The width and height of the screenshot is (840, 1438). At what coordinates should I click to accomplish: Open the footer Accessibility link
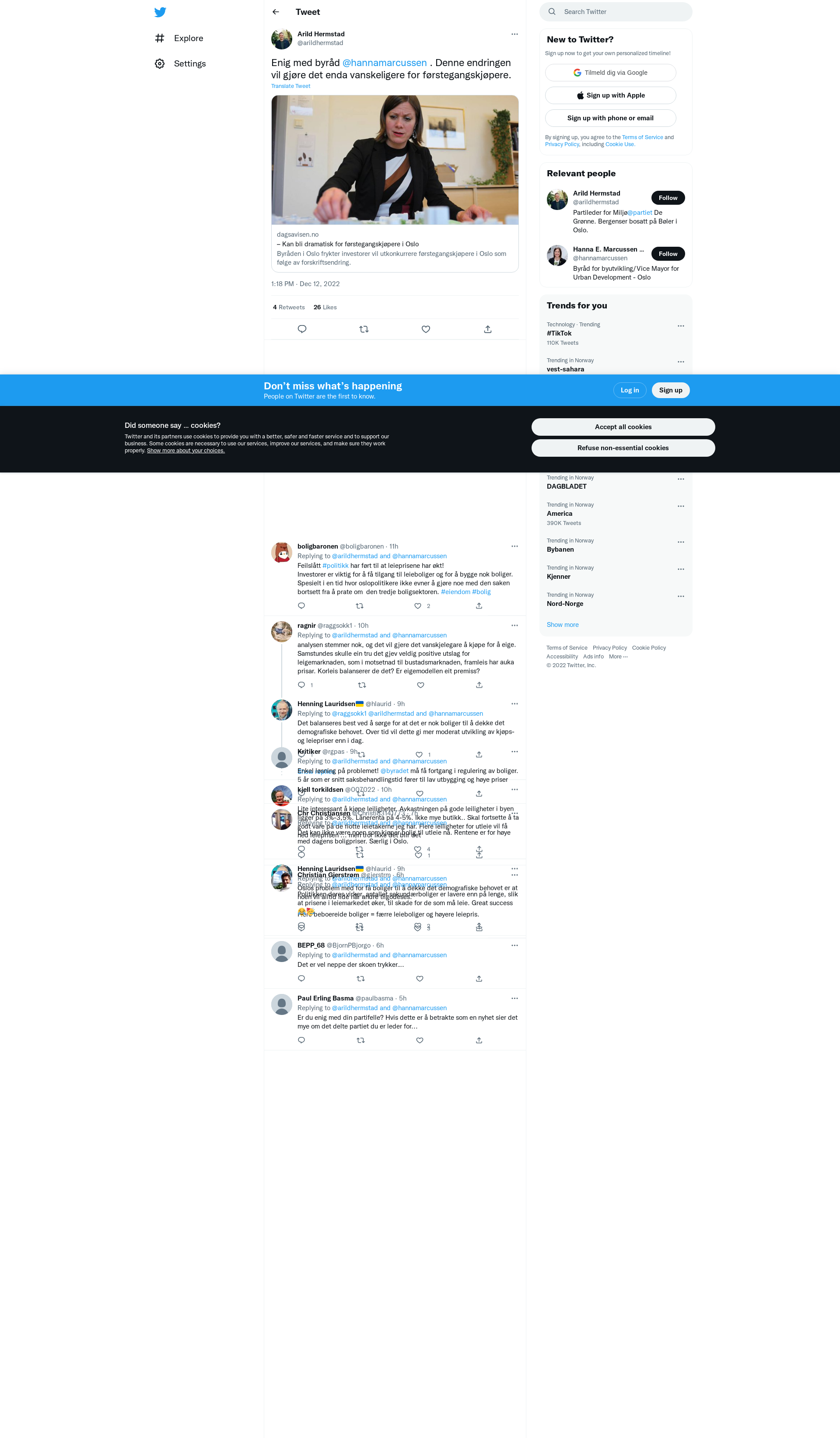(x=562, y=657)
